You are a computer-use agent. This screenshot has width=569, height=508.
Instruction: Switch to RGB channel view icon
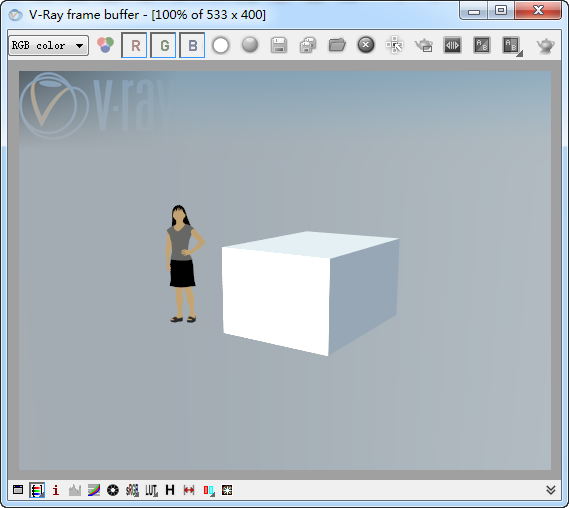coord(105,45)
